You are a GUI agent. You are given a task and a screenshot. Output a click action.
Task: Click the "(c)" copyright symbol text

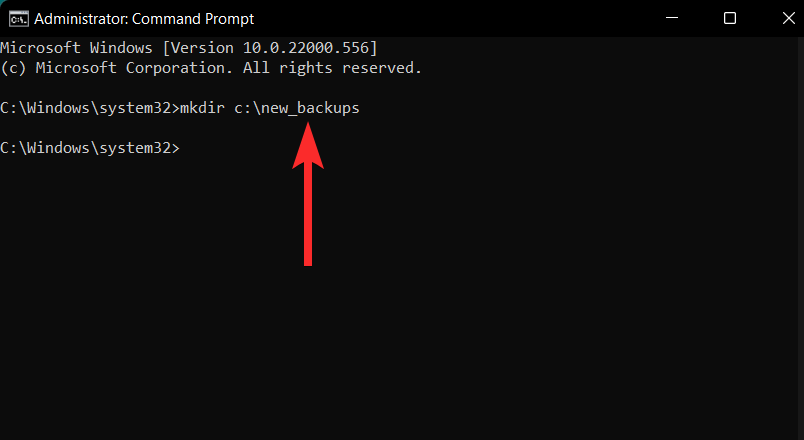pyautogui.click(x=13, y=68)
